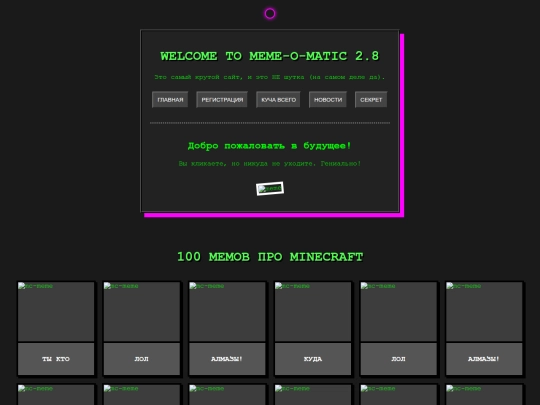540x405 pixels.
Task: Select the КУДА caption
Action: coord(313,359)
